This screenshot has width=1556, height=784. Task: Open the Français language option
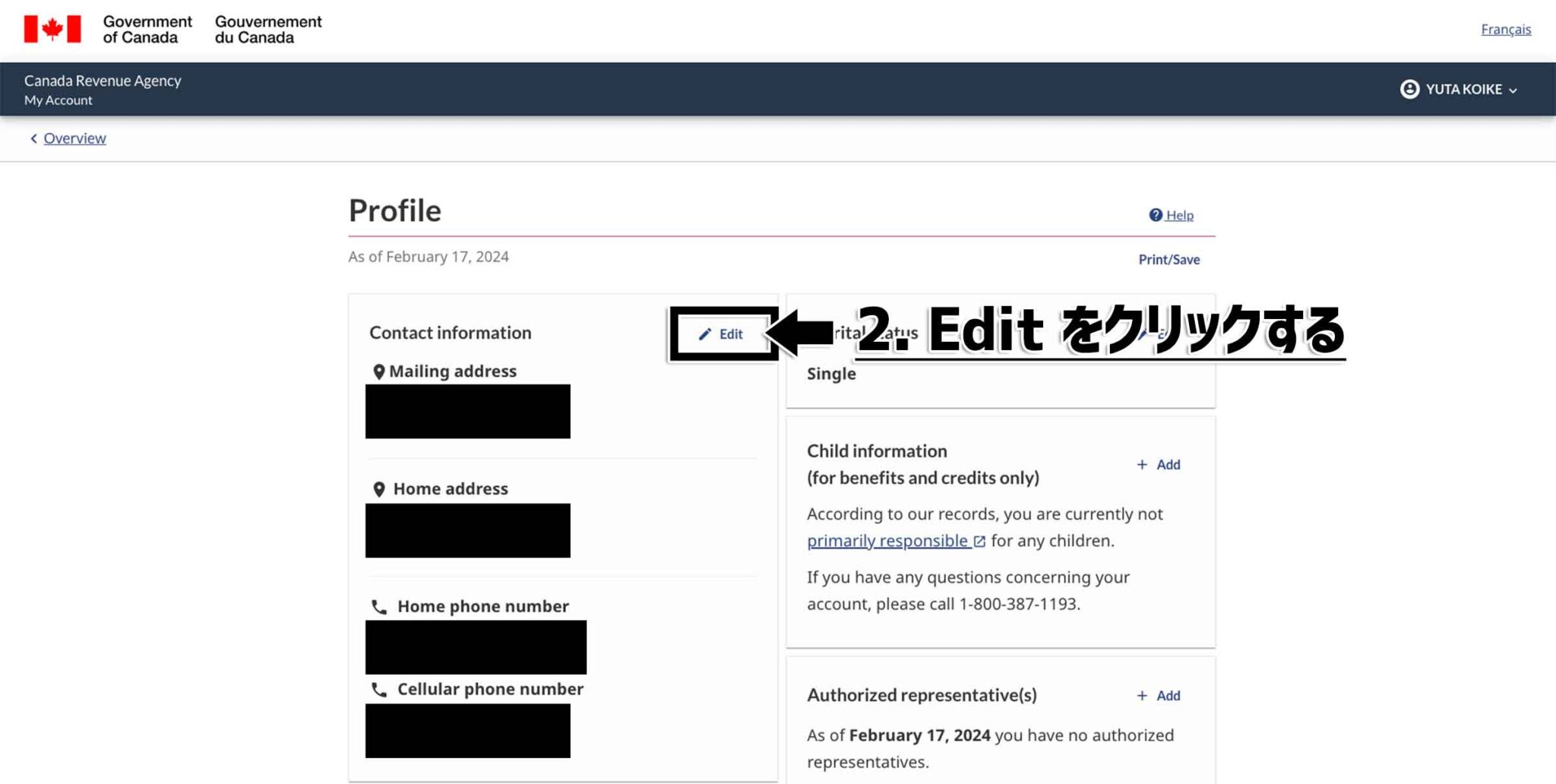point(1505,29)
